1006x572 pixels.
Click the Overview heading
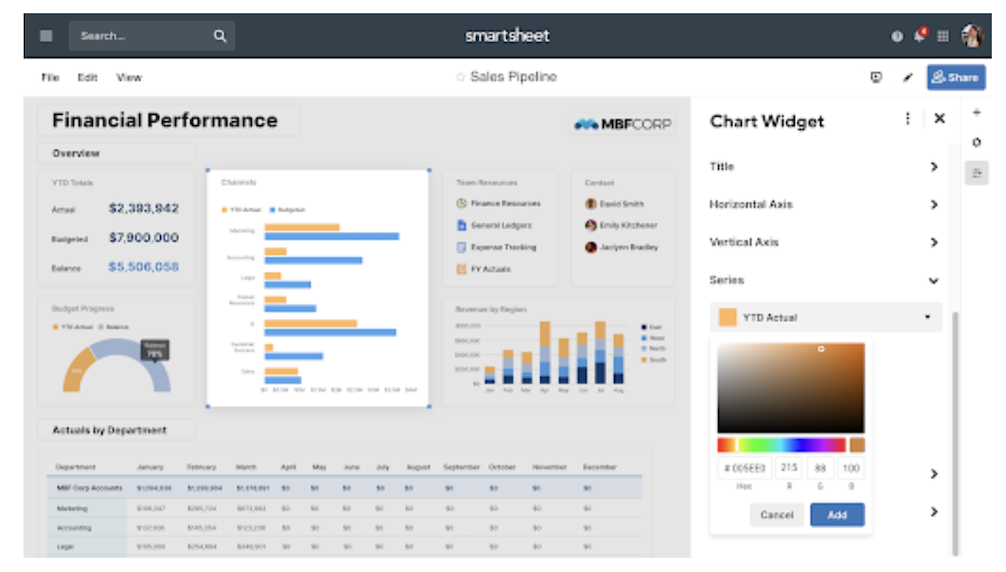click(76, 153)
